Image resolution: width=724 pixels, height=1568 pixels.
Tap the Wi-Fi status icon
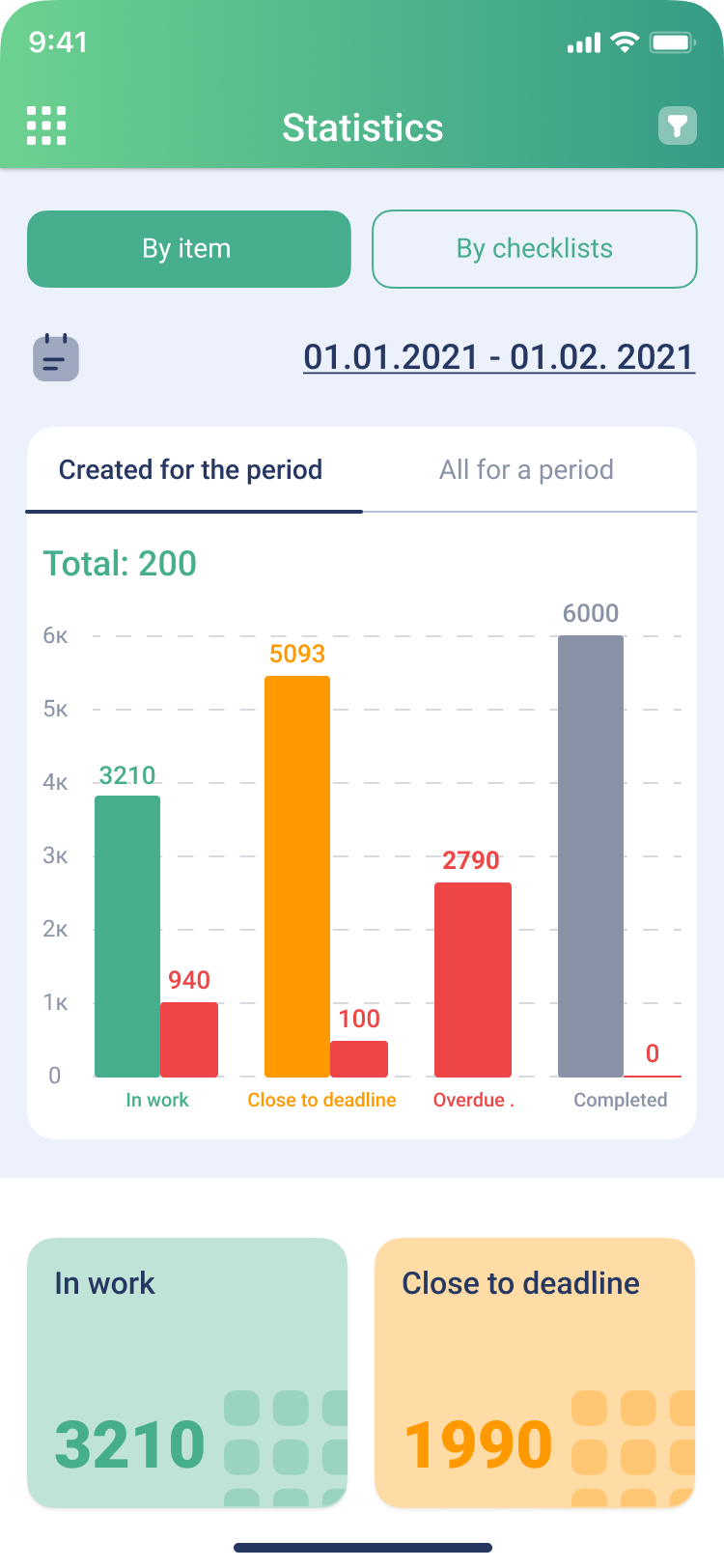(x=626, y=42)
